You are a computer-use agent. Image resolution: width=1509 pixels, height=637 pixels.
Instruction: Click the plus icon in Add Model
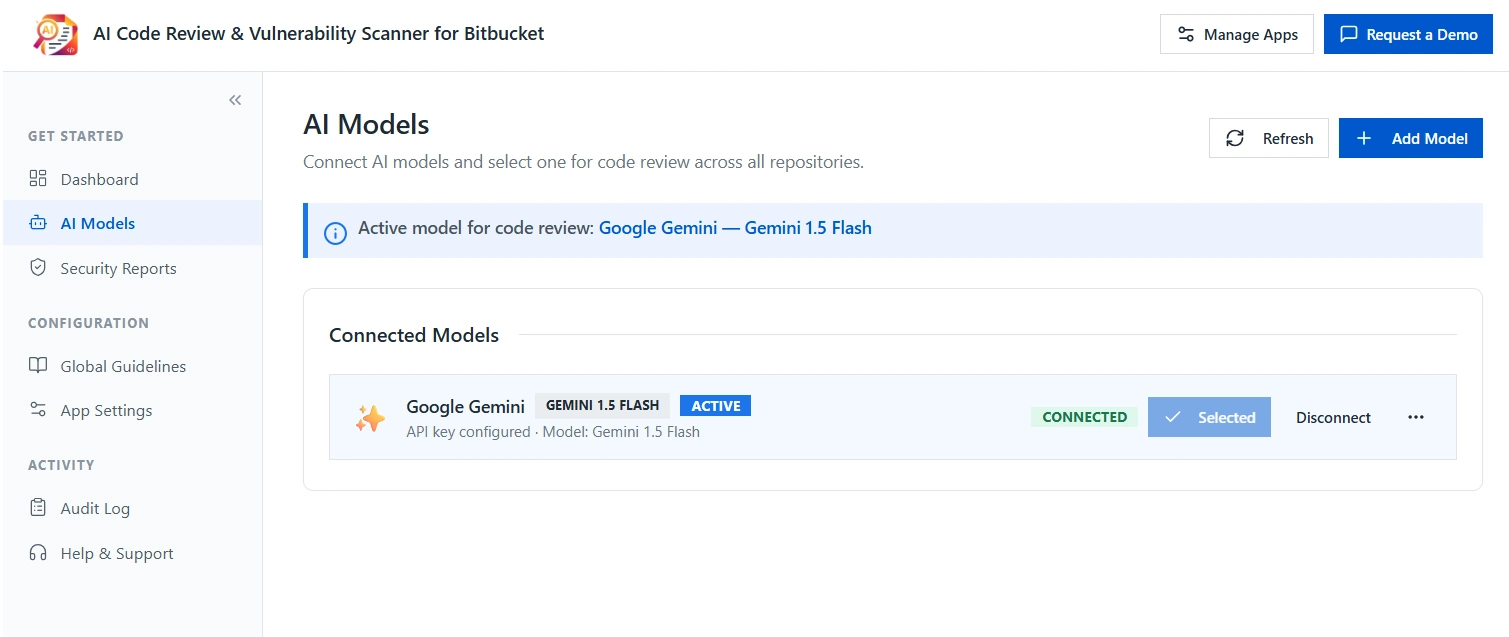[x=1364, y=138]
